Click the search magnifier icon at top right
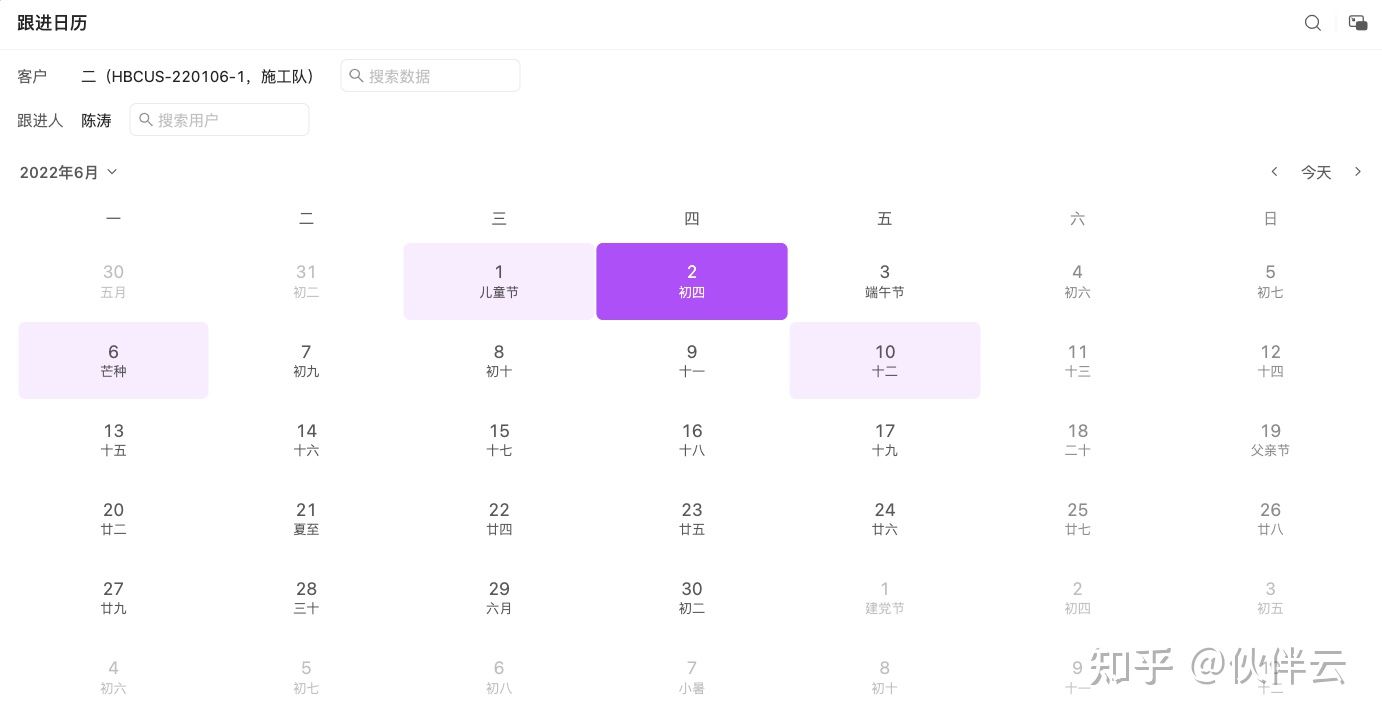This screenshot has width=1382, height=723. (1313, 23)
